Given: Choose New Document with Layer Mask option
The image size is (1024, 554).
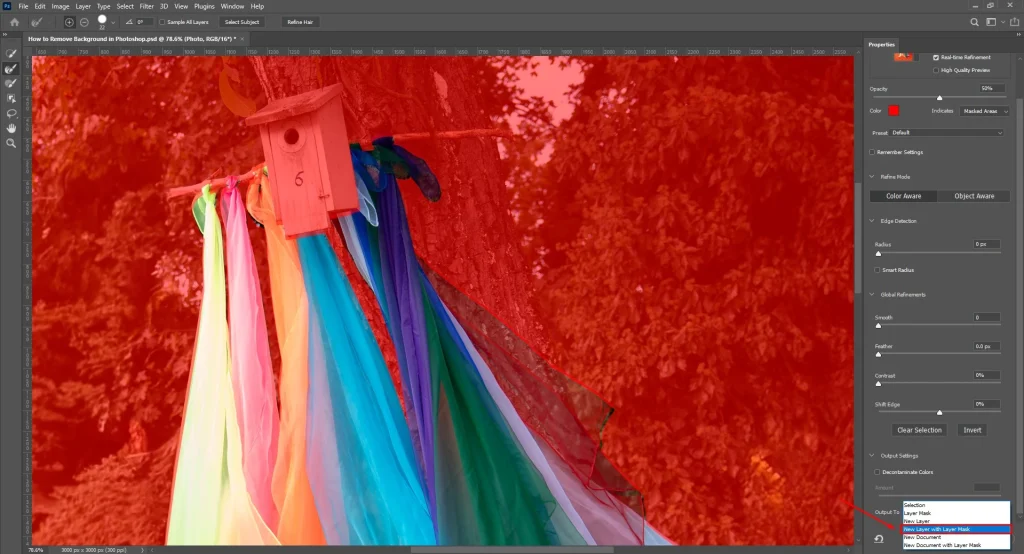Looking at the screenshot, I should (x=956, y=545).
